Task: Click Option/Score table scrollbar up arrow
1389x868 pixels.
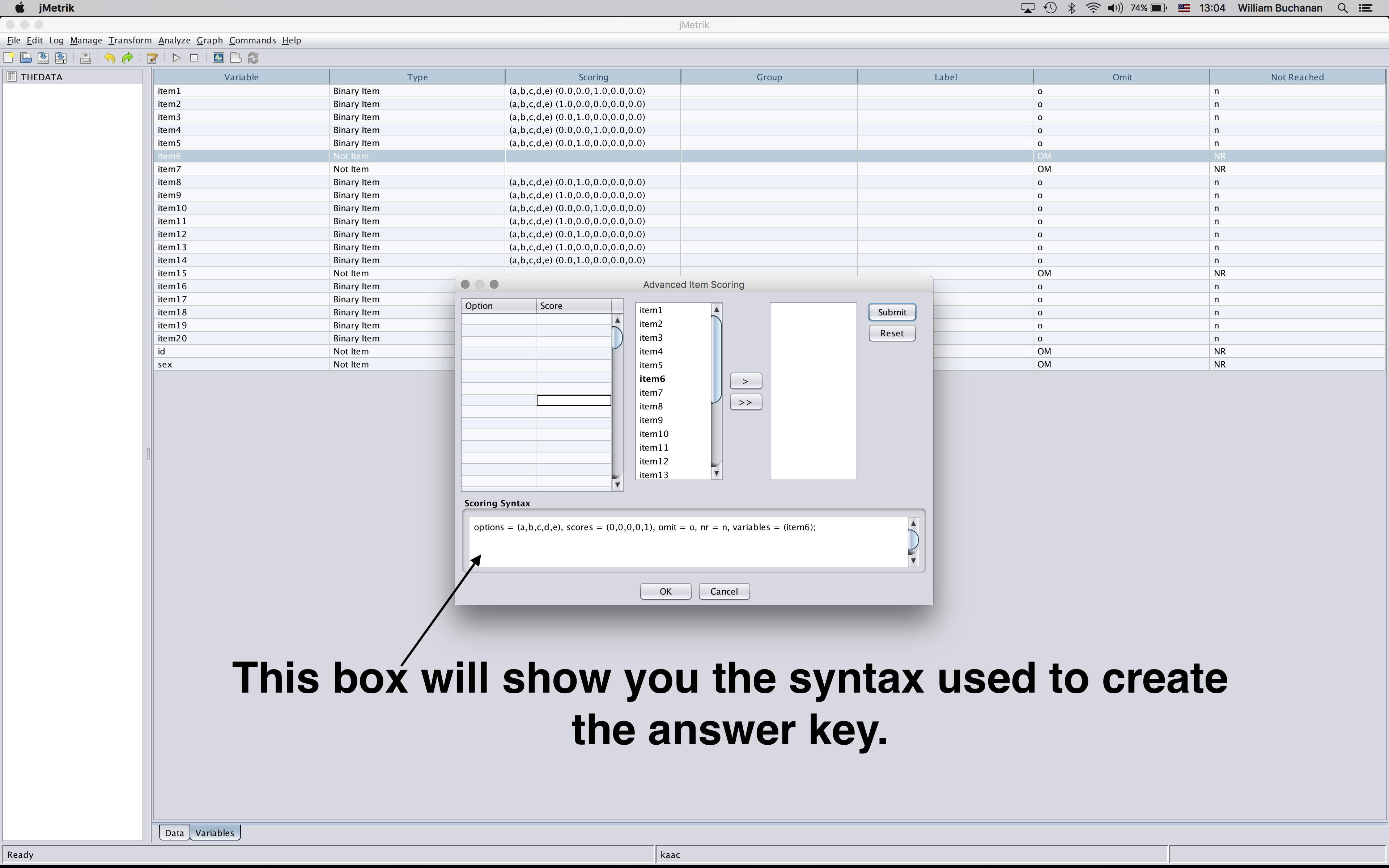Action: pos(617,320)
